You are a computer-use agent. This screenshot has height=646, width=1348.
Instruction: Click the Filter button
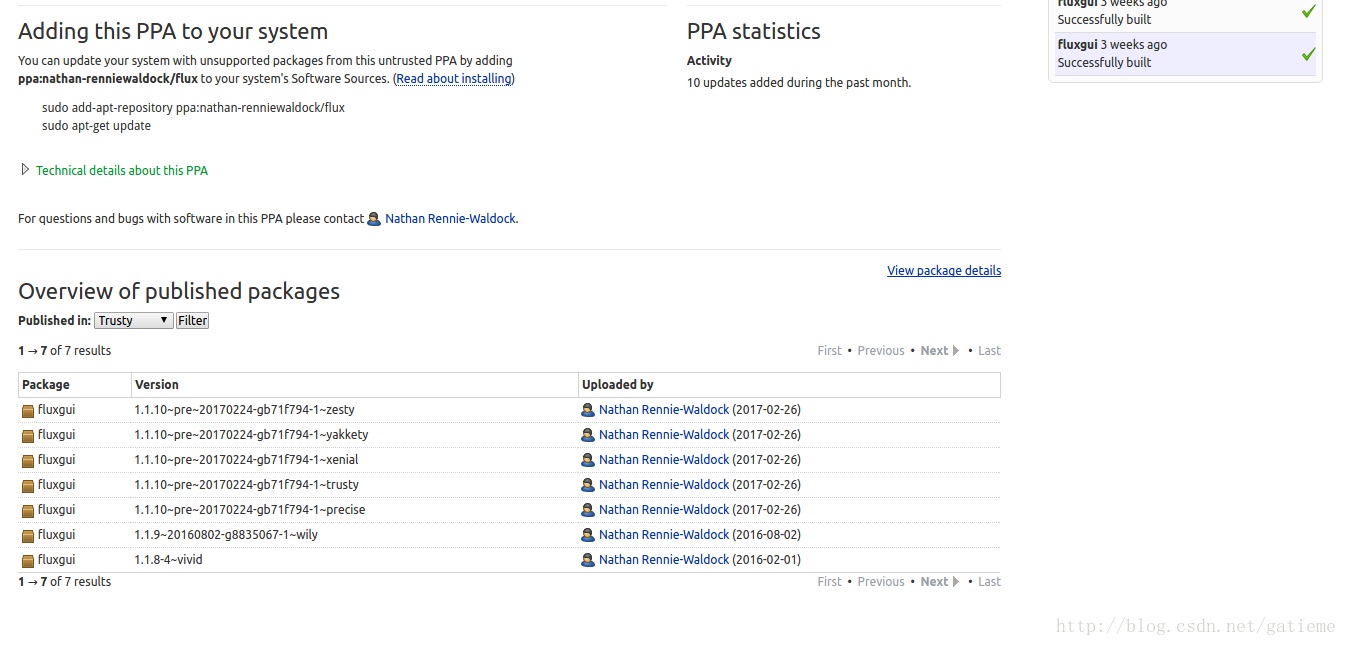(x=193, y=321)
